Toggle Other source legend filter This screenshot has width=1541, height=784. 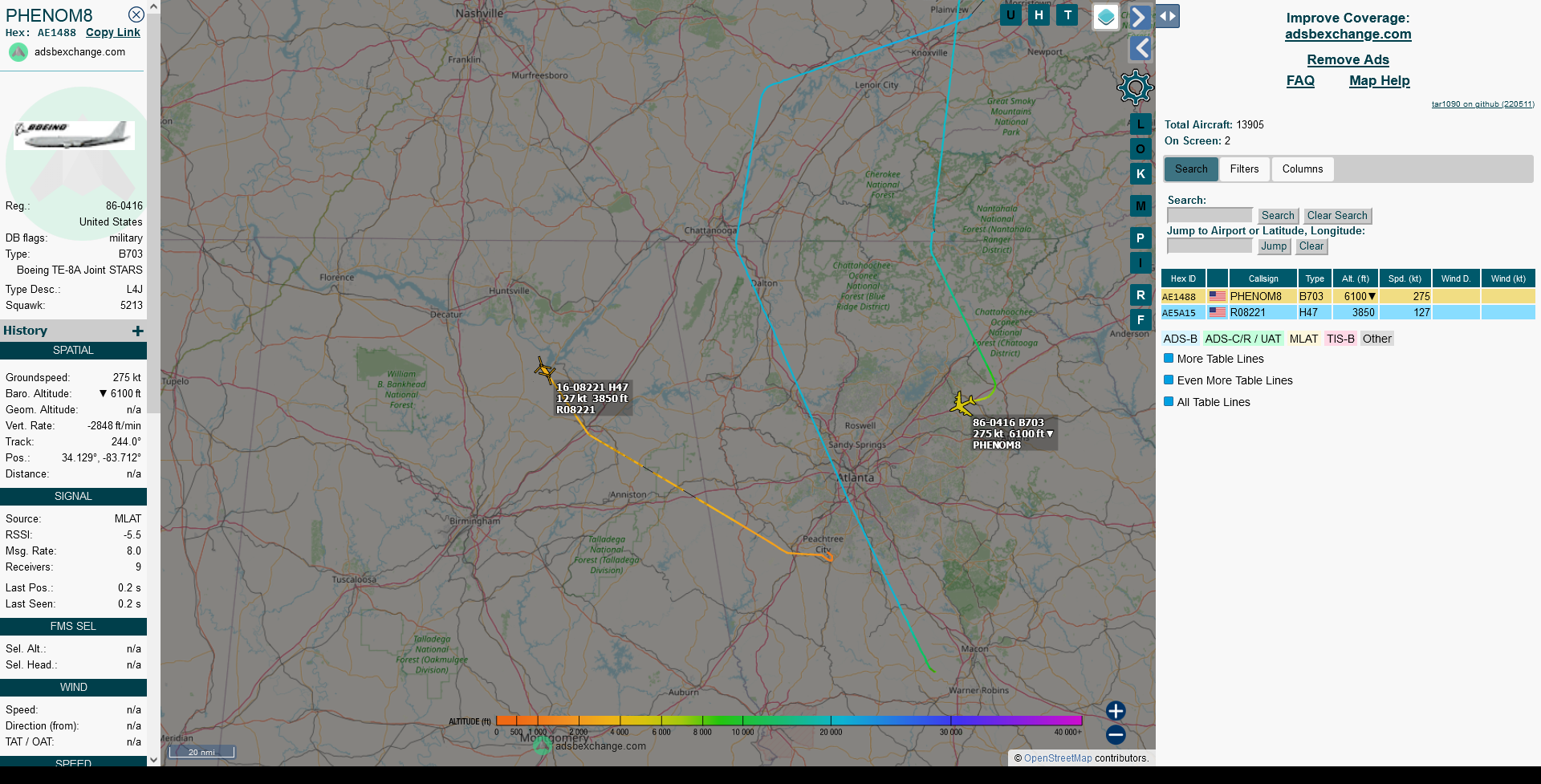pyautogui.click(x=1377, y=339)
